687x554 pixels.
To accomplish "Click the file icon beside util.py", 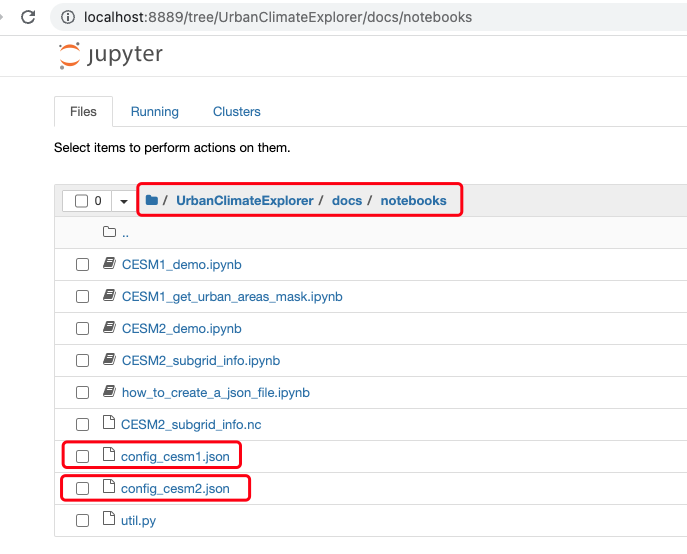I will point(109,518).
